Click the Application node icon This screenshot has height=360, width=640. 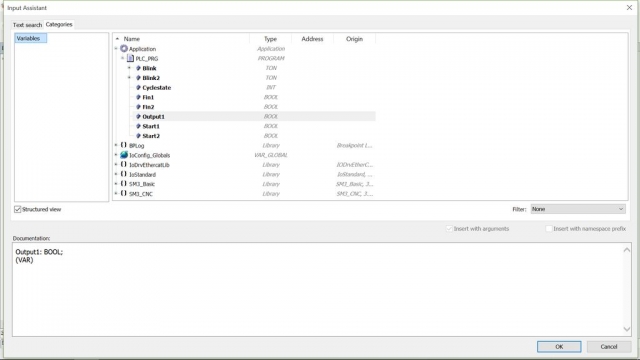tap(124, 49)
